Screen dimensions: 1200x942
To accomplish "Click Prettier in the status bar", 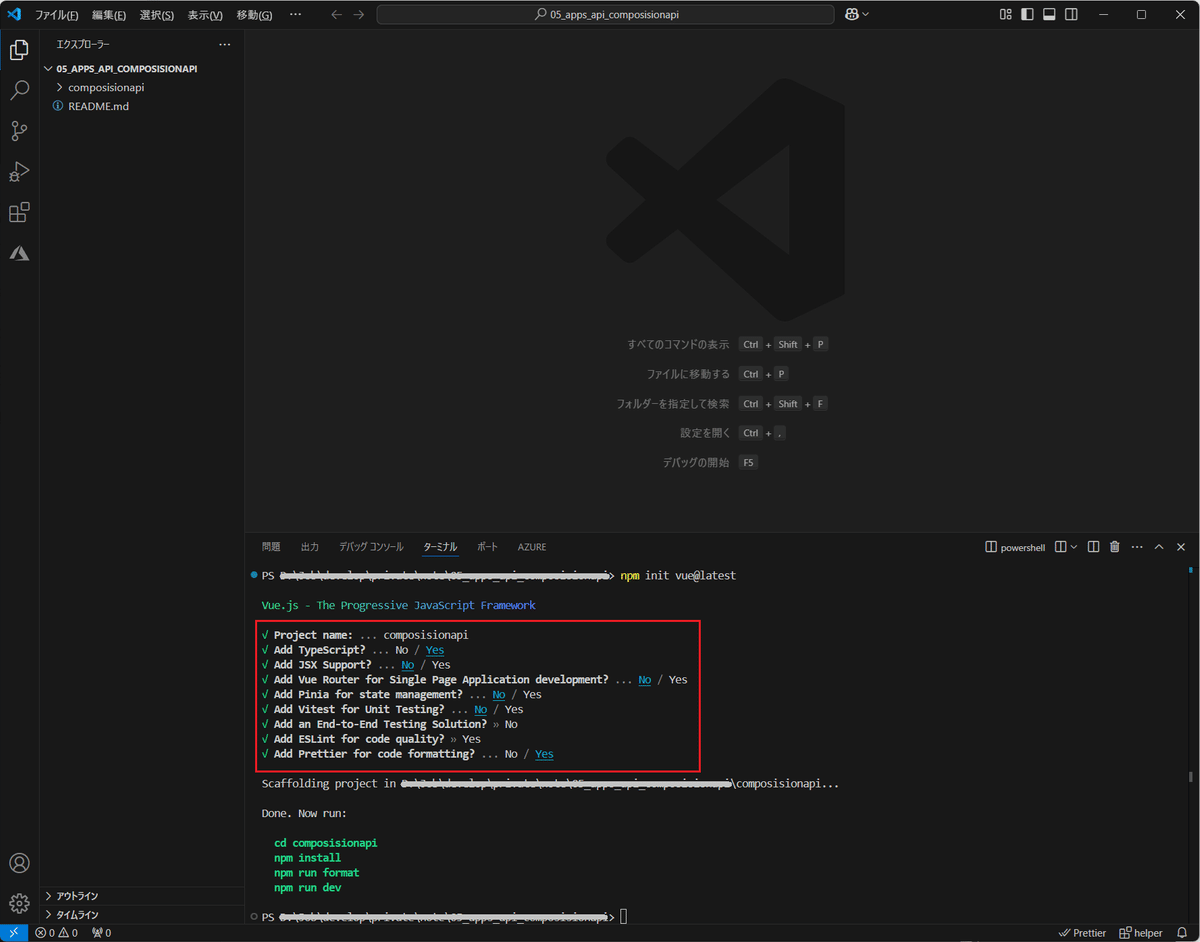I will [x=1081, y=932].
